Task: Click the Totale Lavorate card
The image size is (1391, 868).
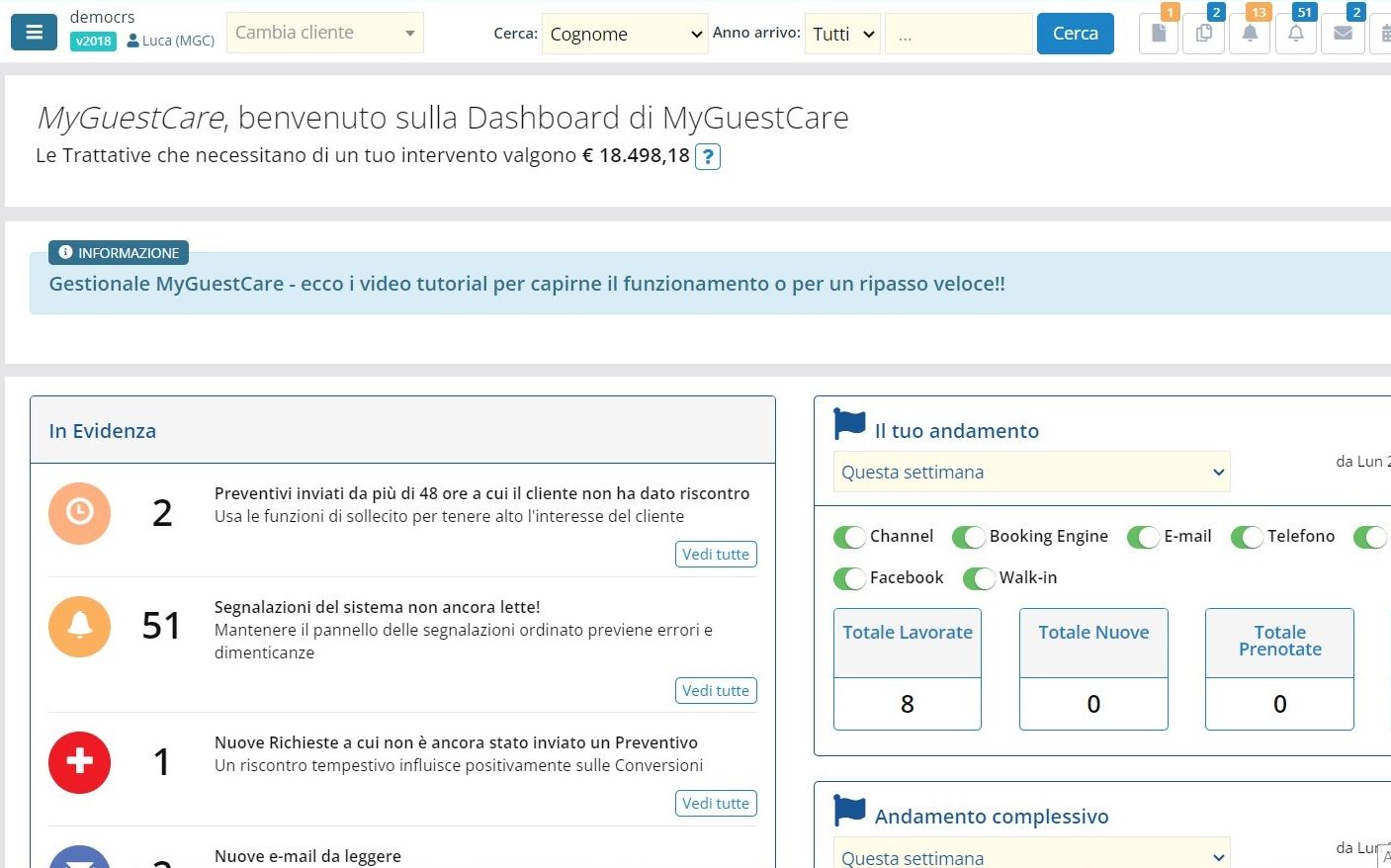Action: (908, 669)
